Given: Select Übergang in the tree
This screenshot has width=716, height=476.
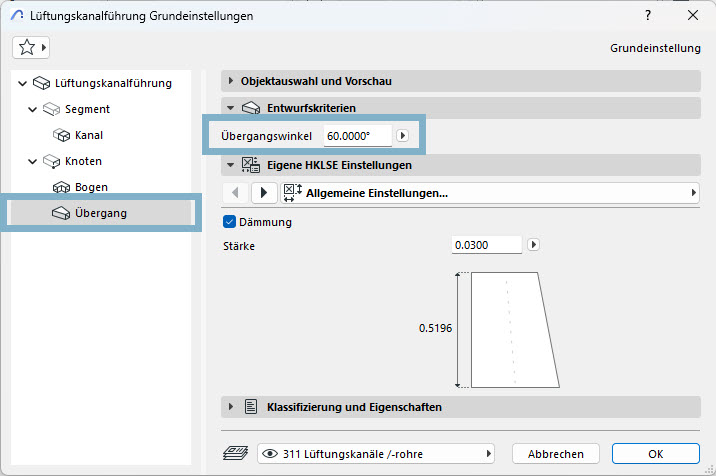Looking at the screenshot, I should 101,213.
